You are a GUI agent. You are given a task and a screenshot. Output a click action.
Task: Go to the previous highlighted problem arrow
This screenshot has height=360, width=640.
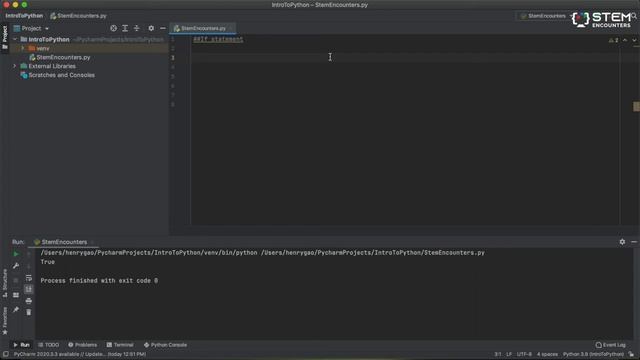pos(625,40)
